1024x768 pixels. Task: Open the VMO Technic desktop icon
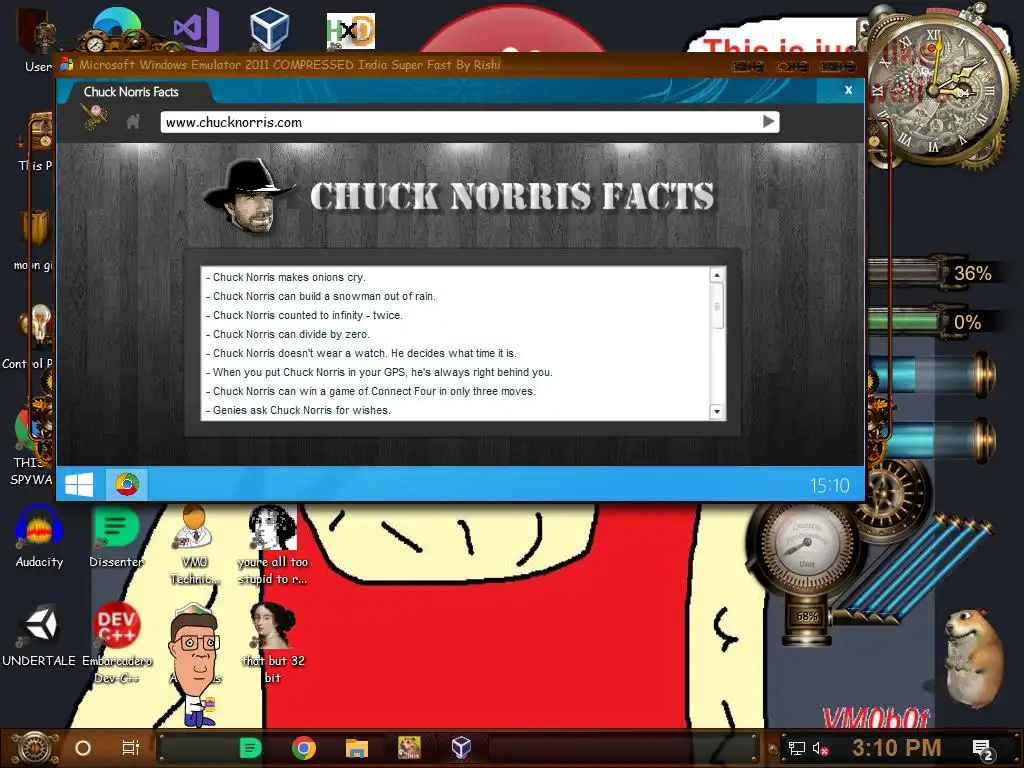194,544
